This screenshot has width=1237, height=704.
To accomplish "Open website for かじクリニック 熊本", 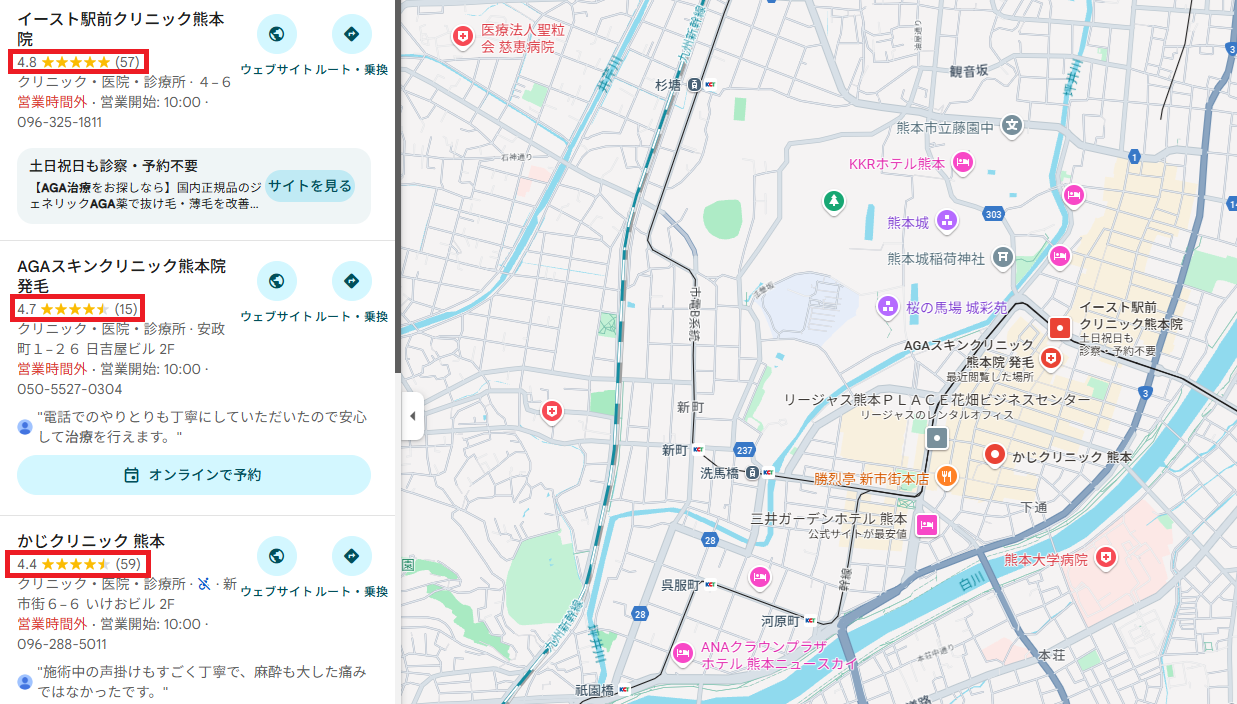I will [277, 556].
